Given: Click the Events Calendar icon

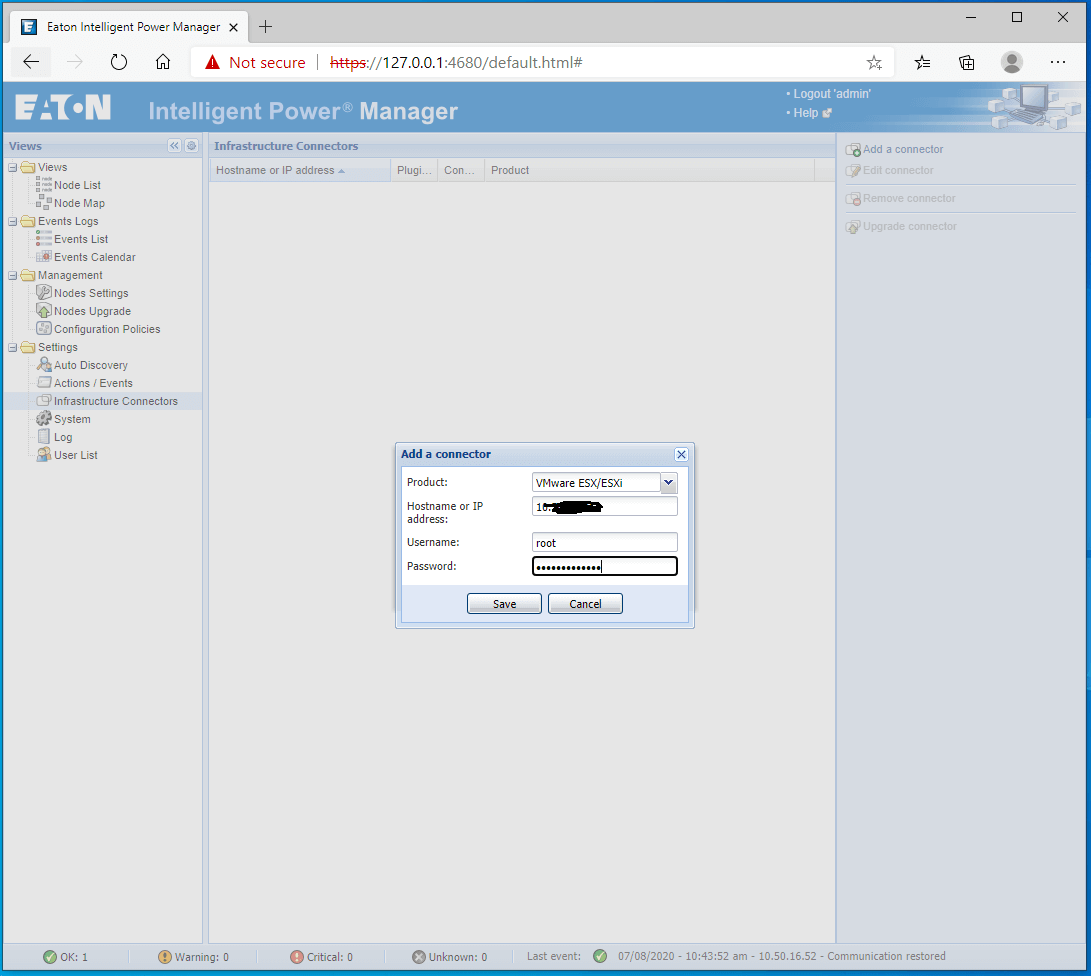Looking at the screenshot, I should [x=42, y=257].
